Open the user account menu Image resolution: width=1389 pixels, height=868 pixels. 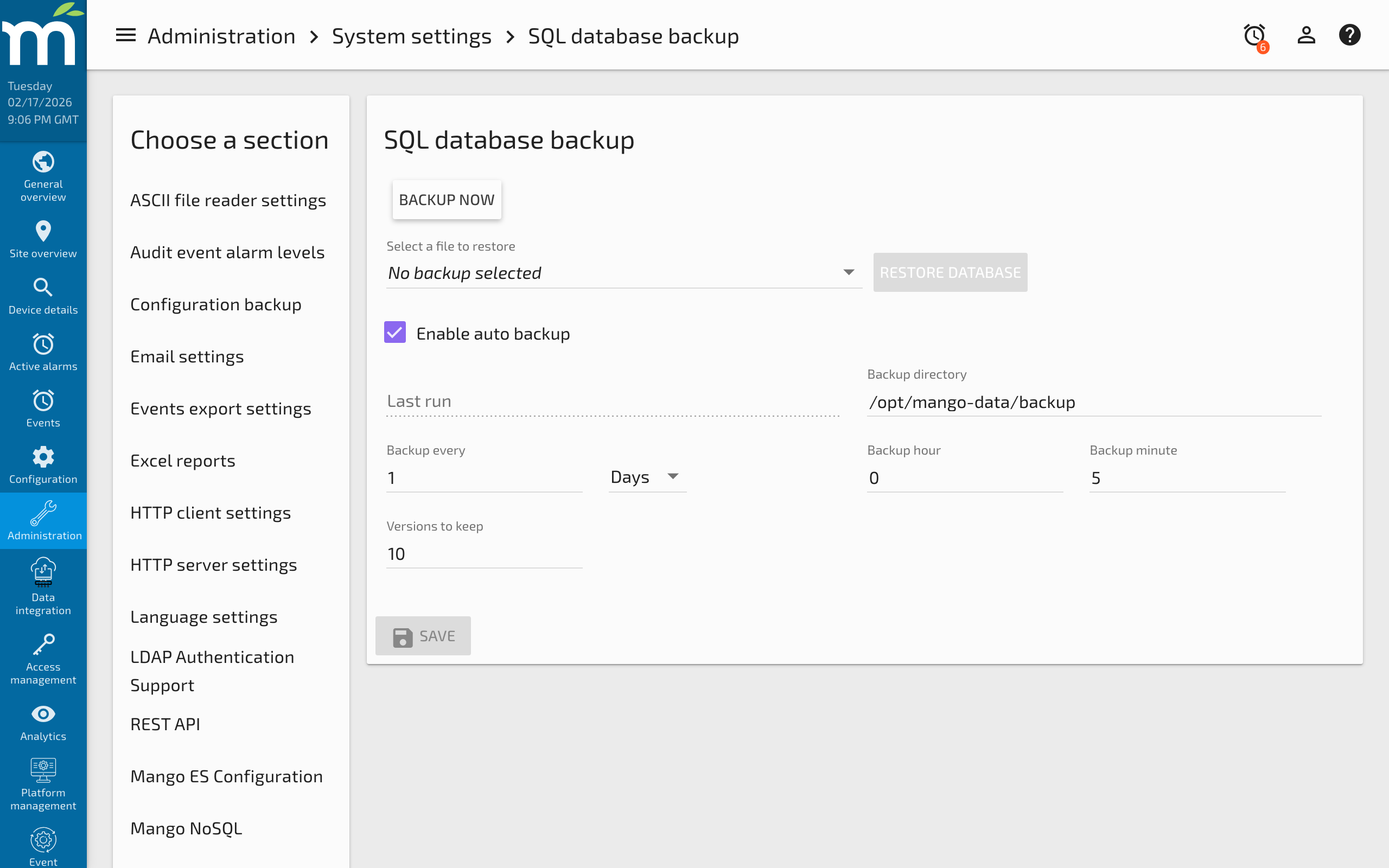(x=1307, y=34)
